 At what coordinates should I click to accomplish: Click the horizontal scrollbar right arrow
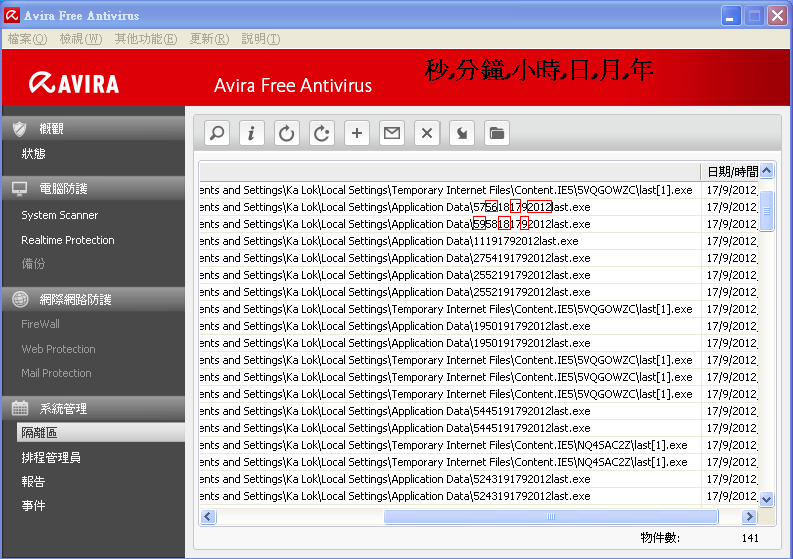749,517
